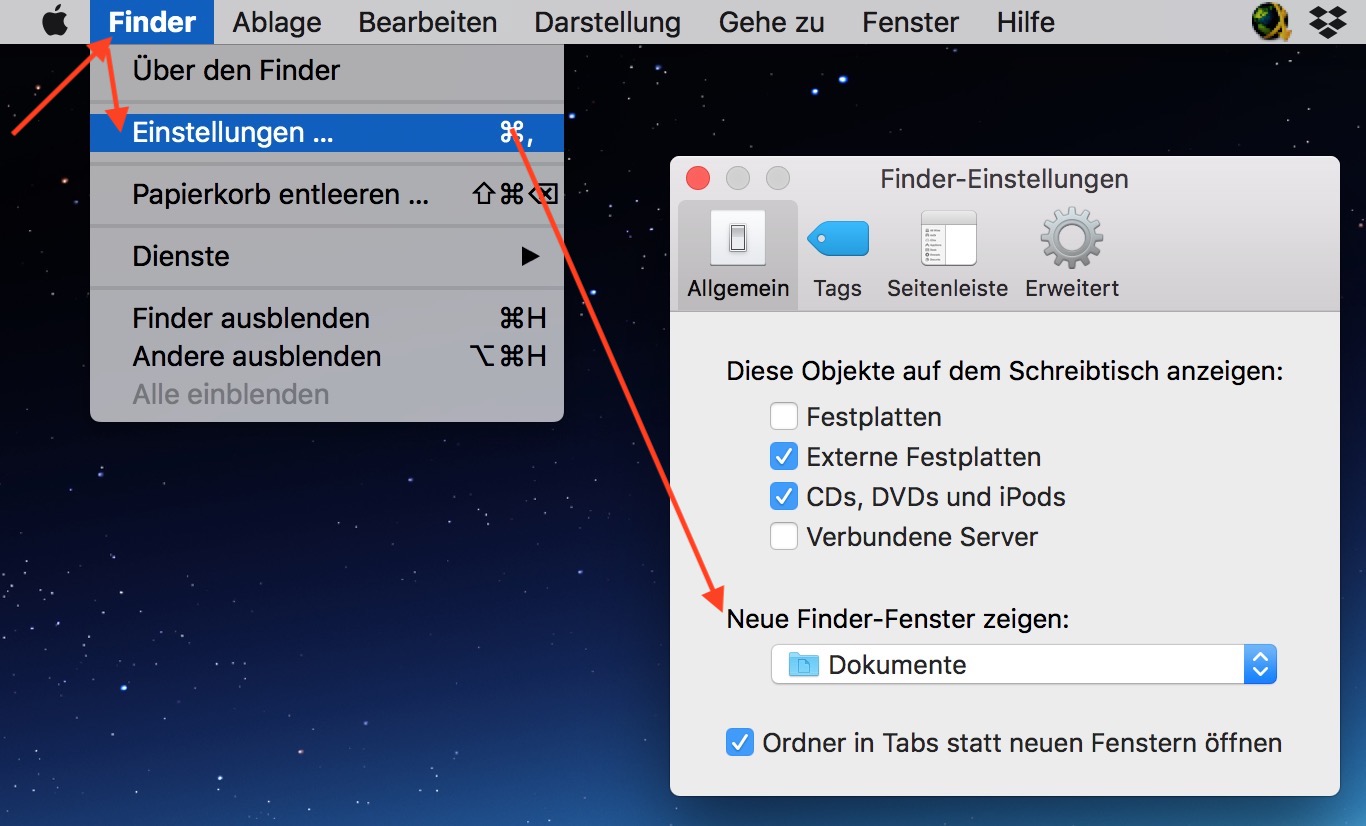Toggle Verbundene Server checkbox
Image resolution: width=1366 pixels, height=826 pixels.
pyautogui.click(x=784, y=536)
